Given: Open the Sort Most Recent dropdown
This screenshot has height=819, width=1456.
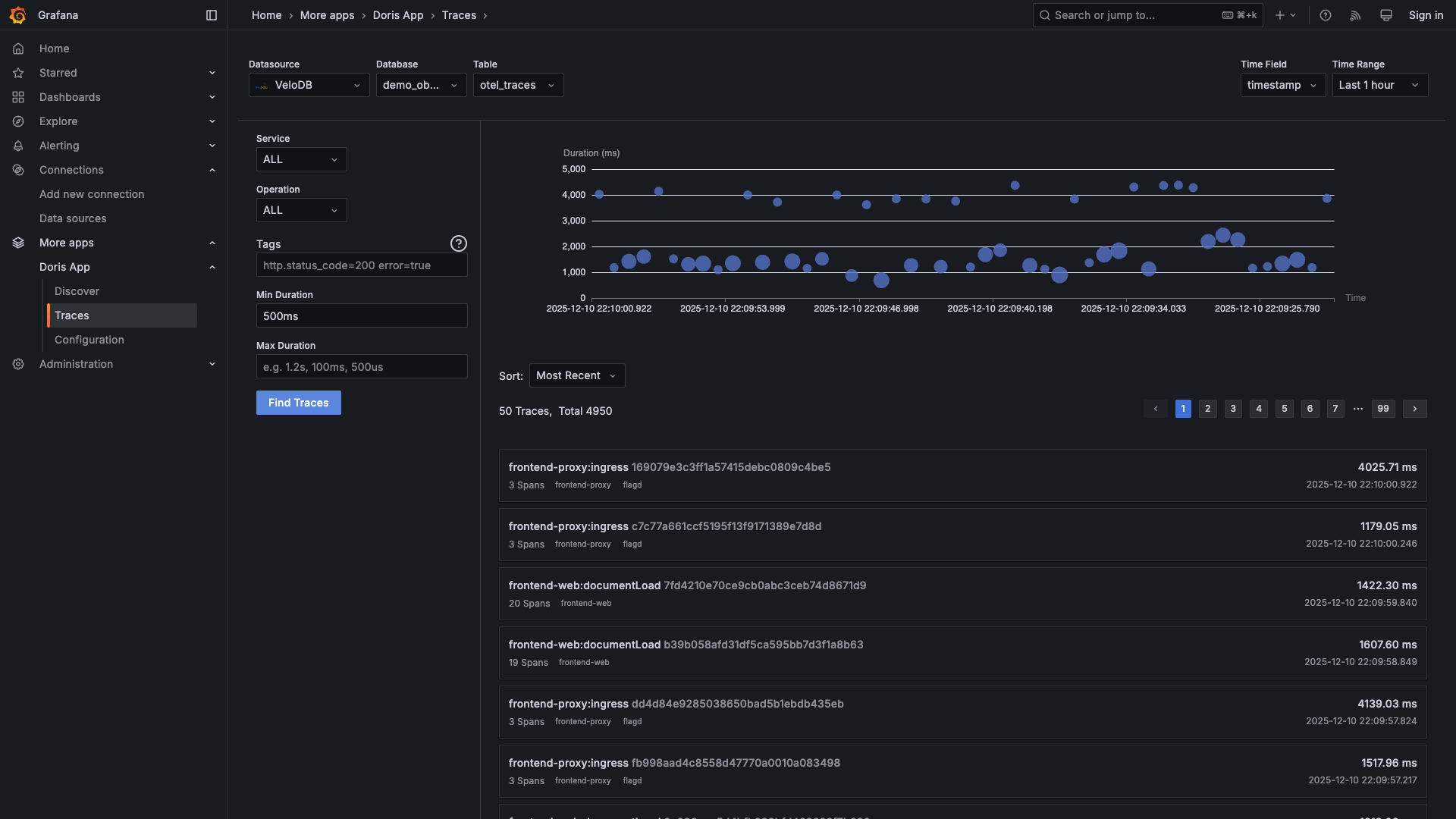Looking at the screenshot, I should [576, 375].
